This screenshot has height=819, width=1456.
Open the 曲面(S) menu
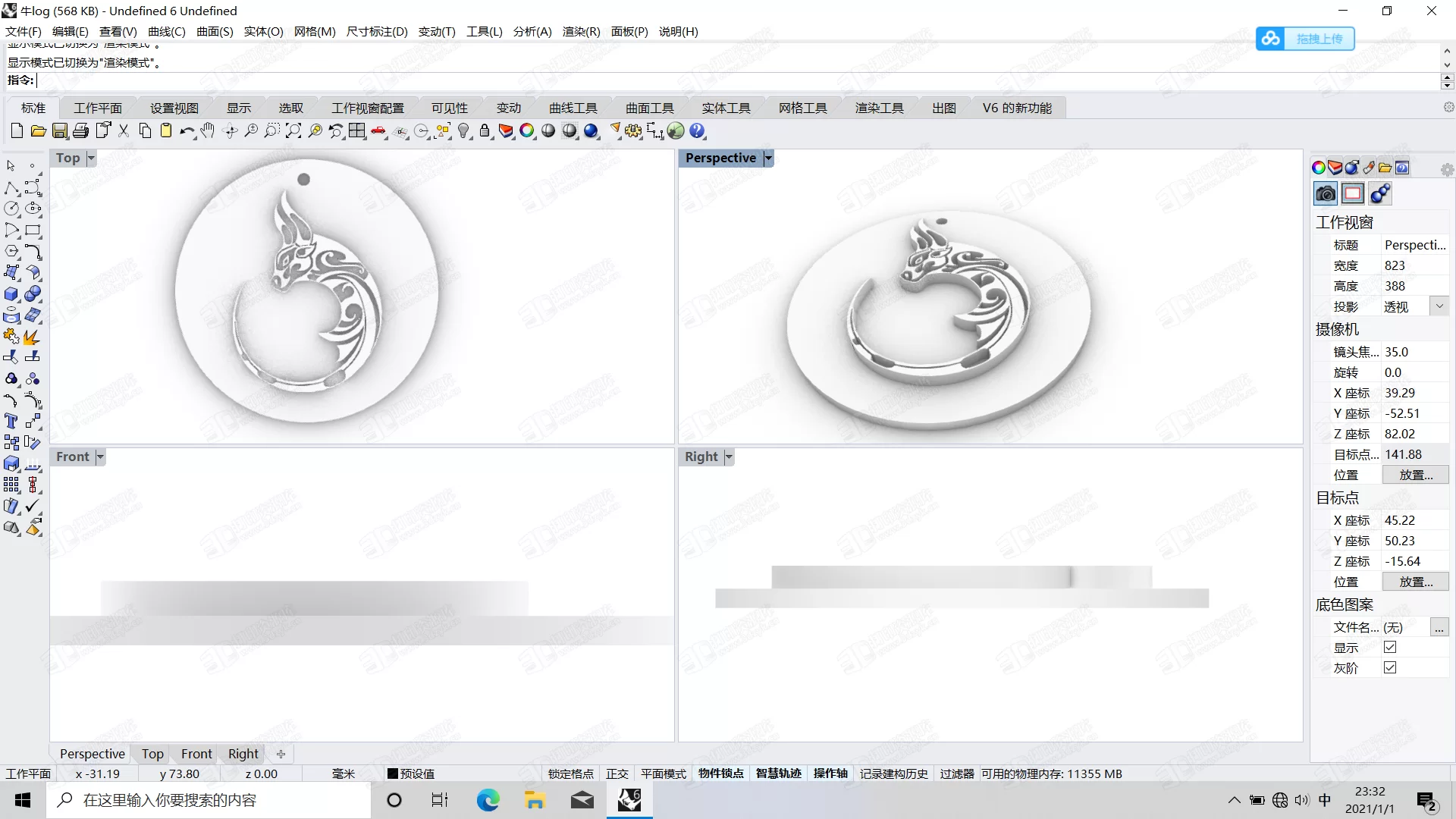(x=215, y=31)
